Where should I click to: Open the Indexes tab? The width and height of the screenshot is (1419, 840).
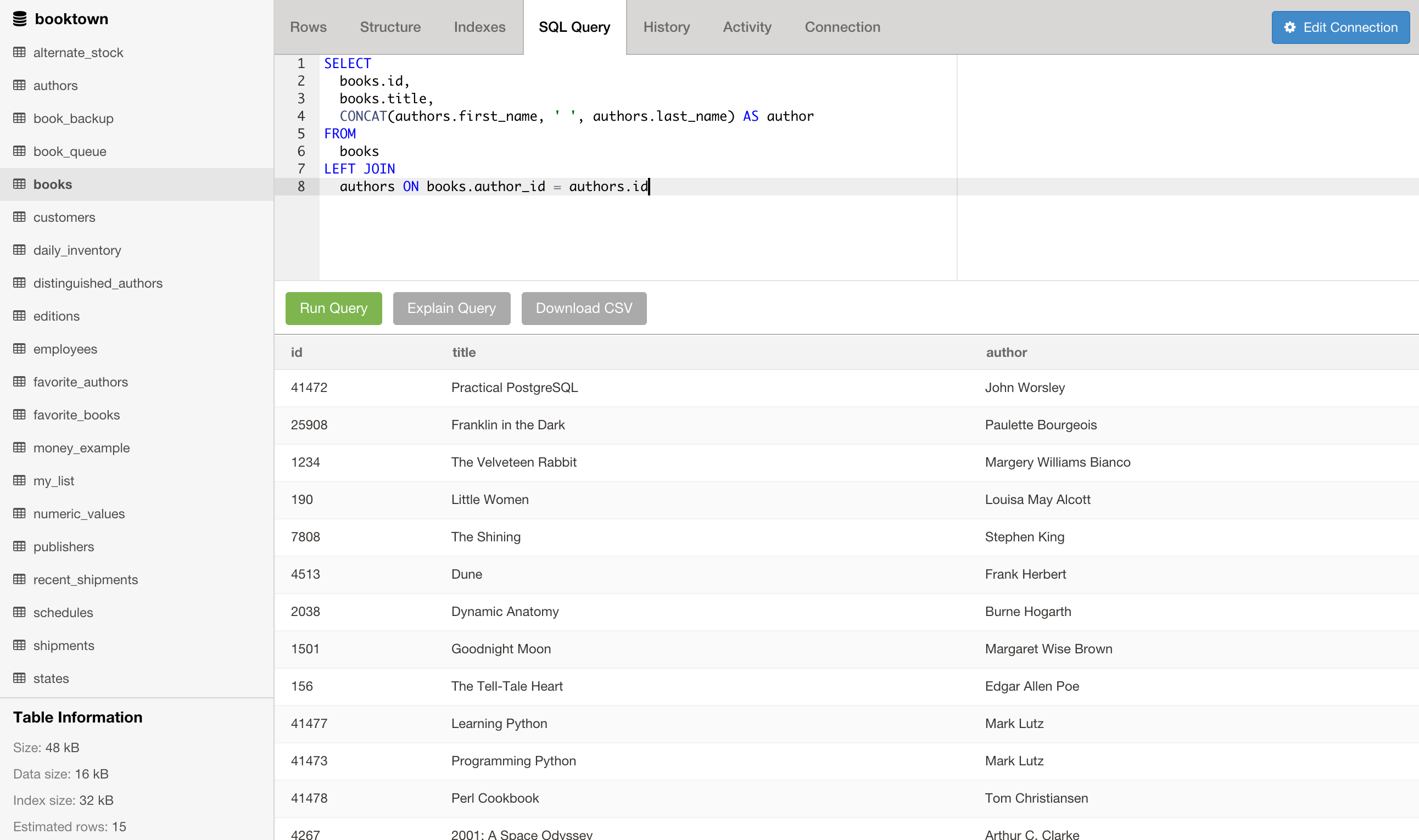479,27
